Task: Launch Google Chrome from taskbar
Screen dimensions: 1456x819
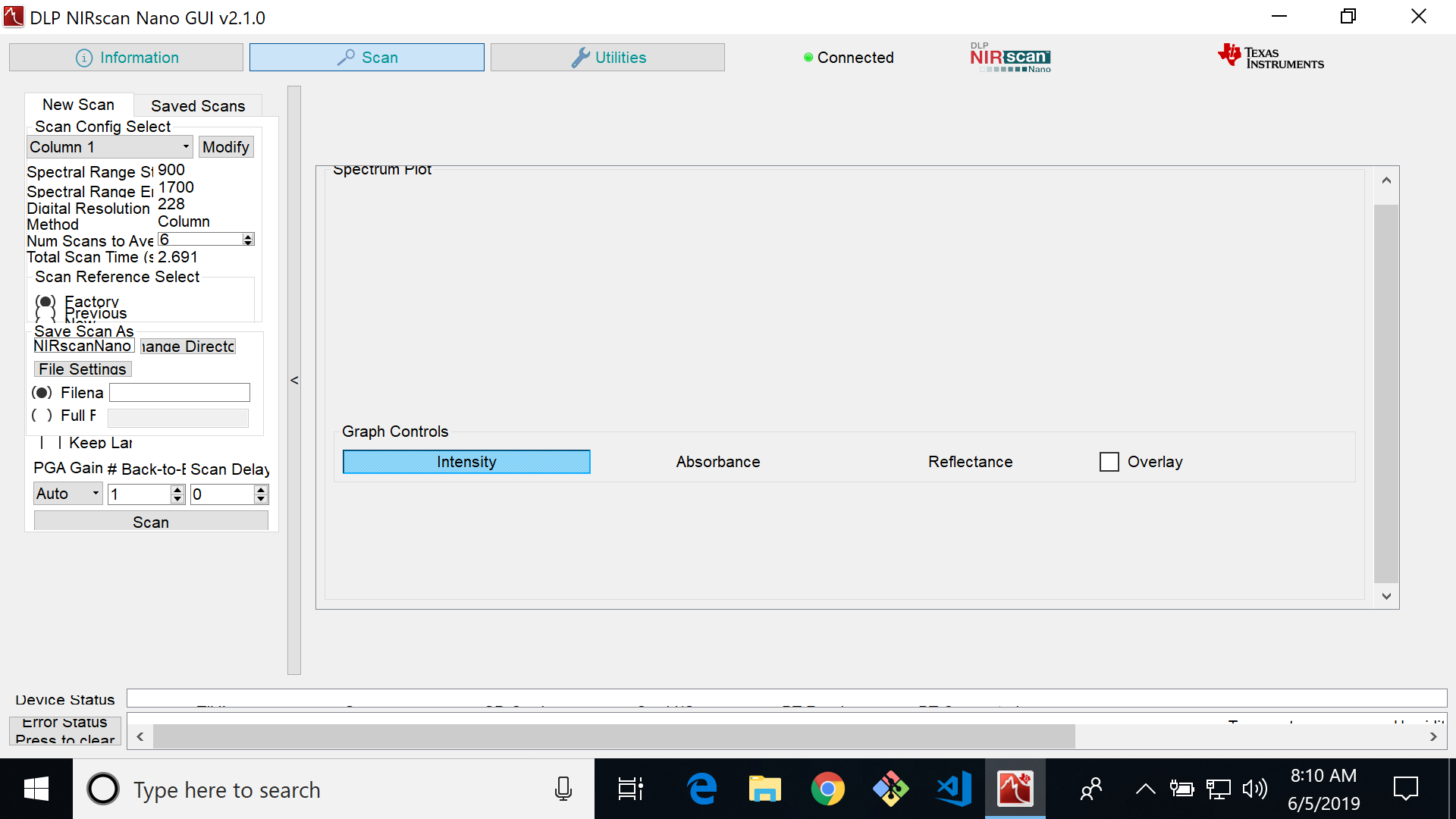Action: coord(827,789)
